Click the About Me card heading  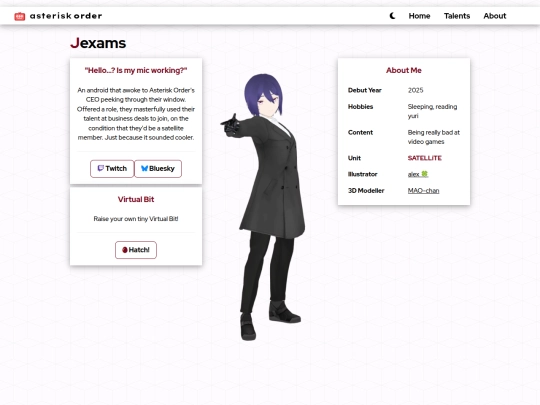pos(404,70)
